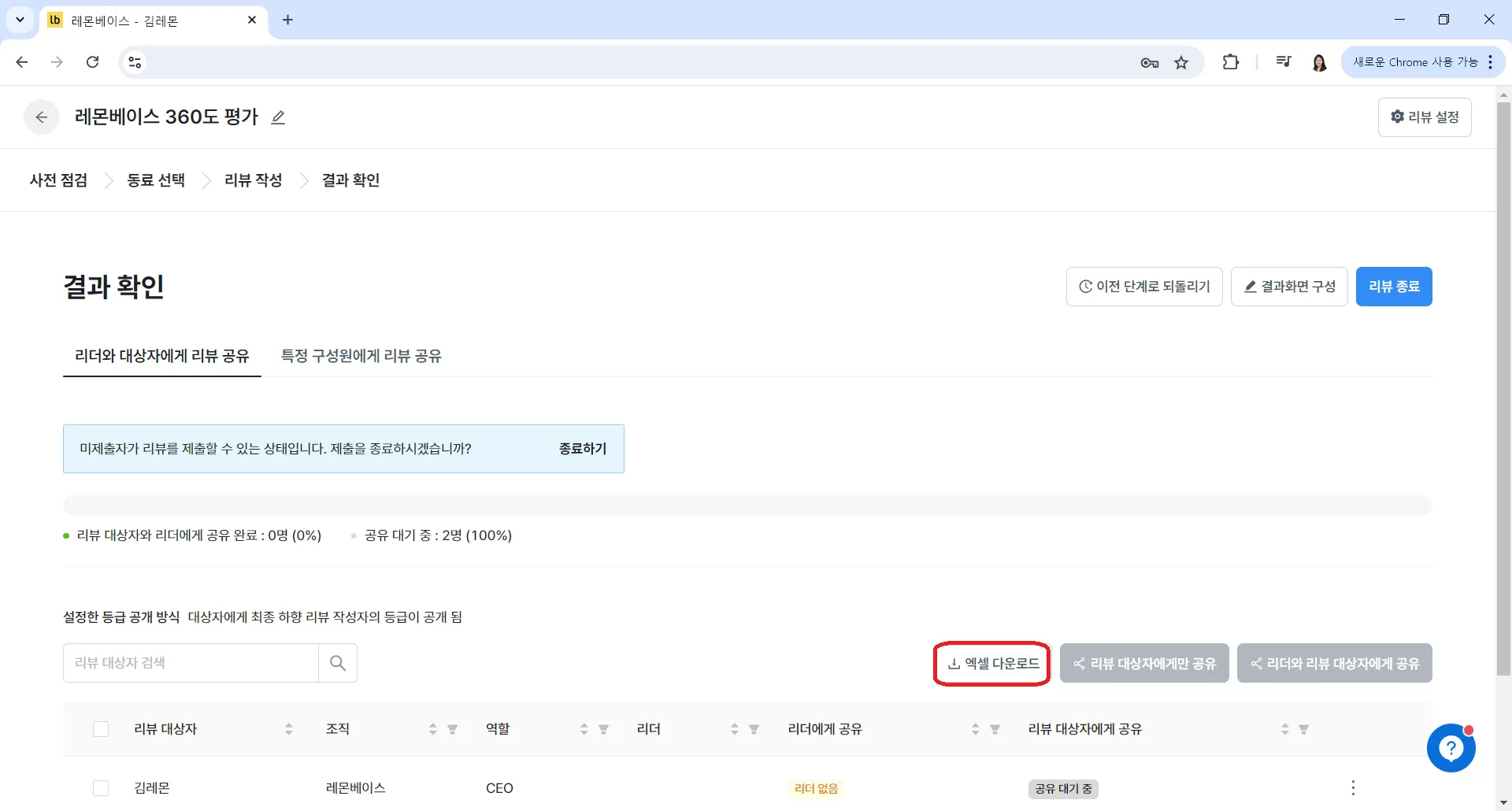Go to the 동료 선택 step

click(156, 180)
